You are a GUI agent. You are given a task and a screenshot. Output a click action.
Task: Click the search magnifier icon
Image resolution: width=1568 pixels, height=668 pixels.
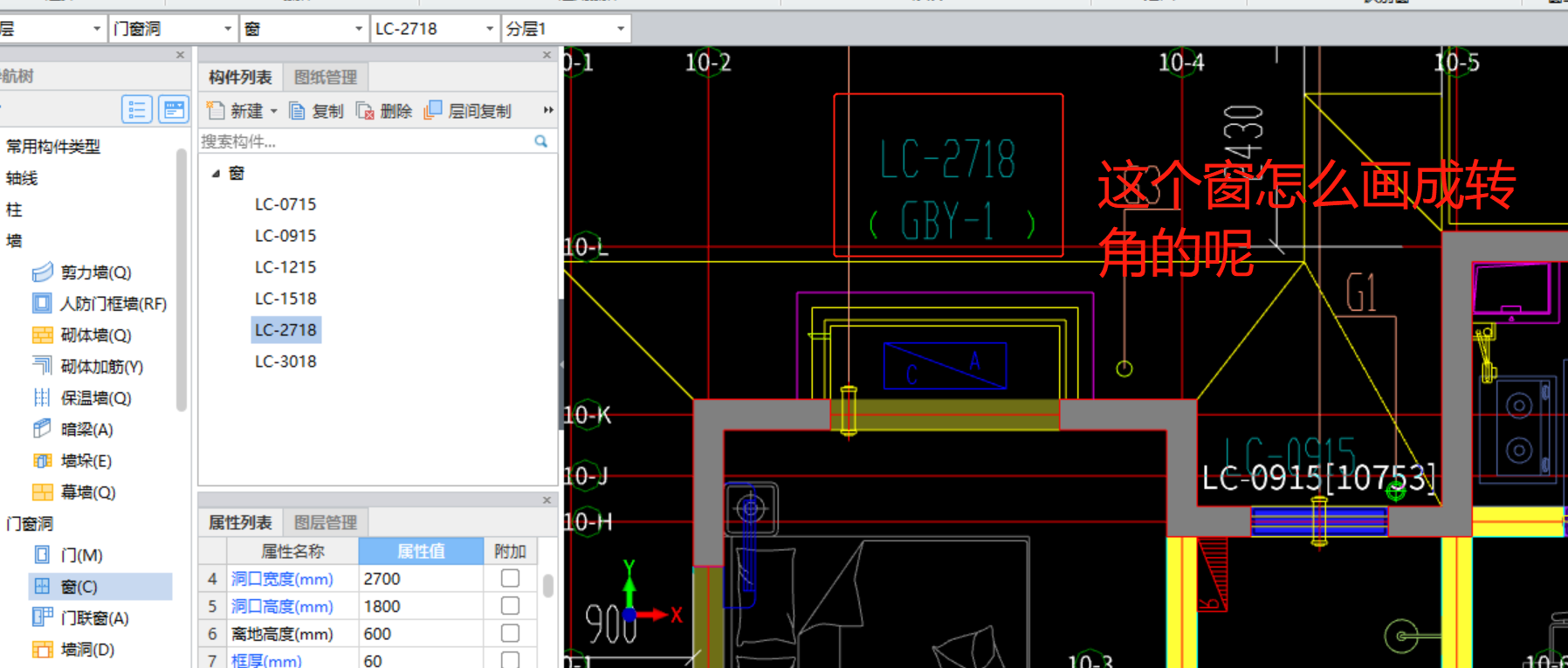pyautogui.click(x=541, y=141)
